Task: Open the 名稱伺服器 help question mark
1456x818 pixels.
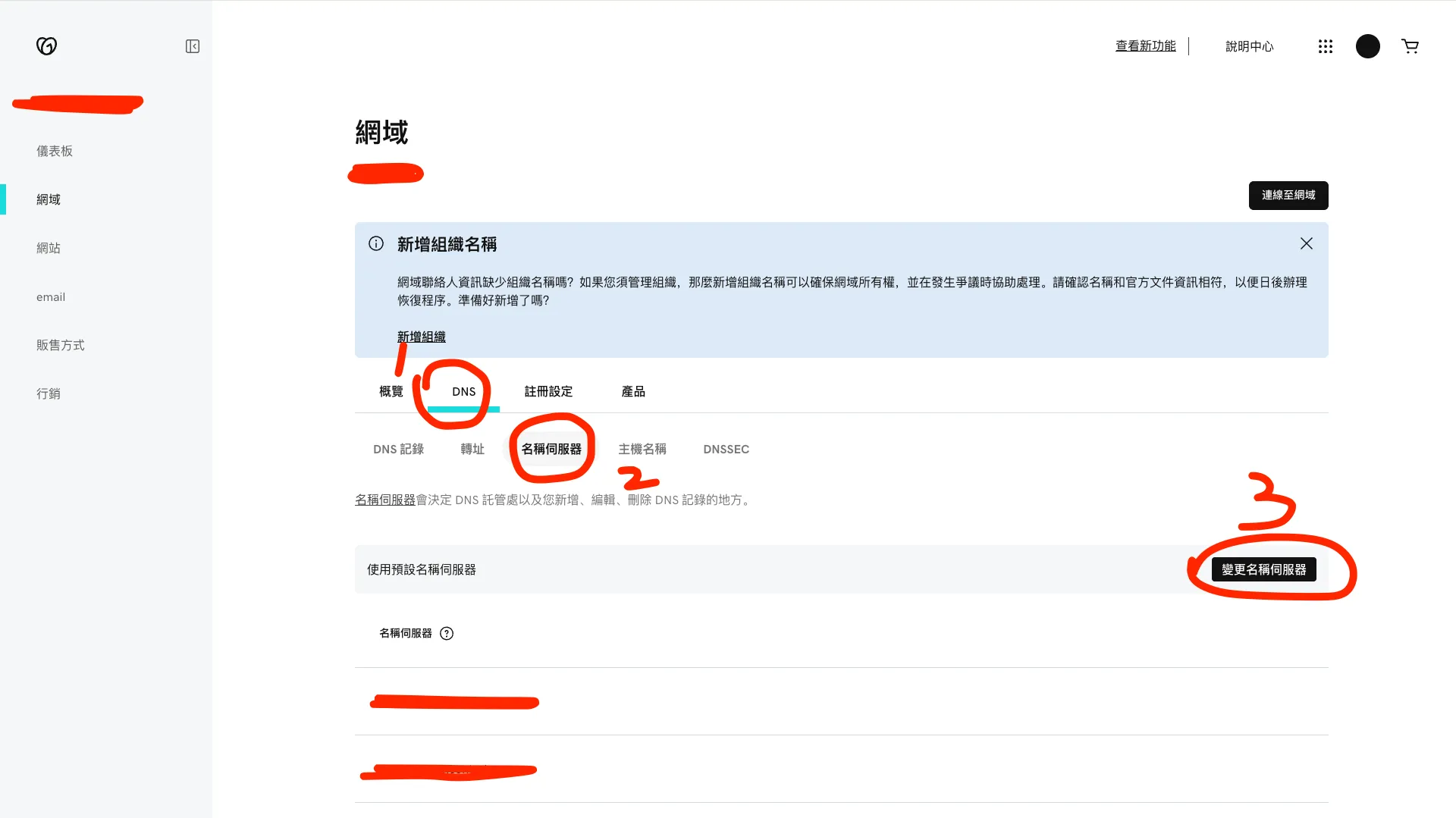Action: [447, 633]
